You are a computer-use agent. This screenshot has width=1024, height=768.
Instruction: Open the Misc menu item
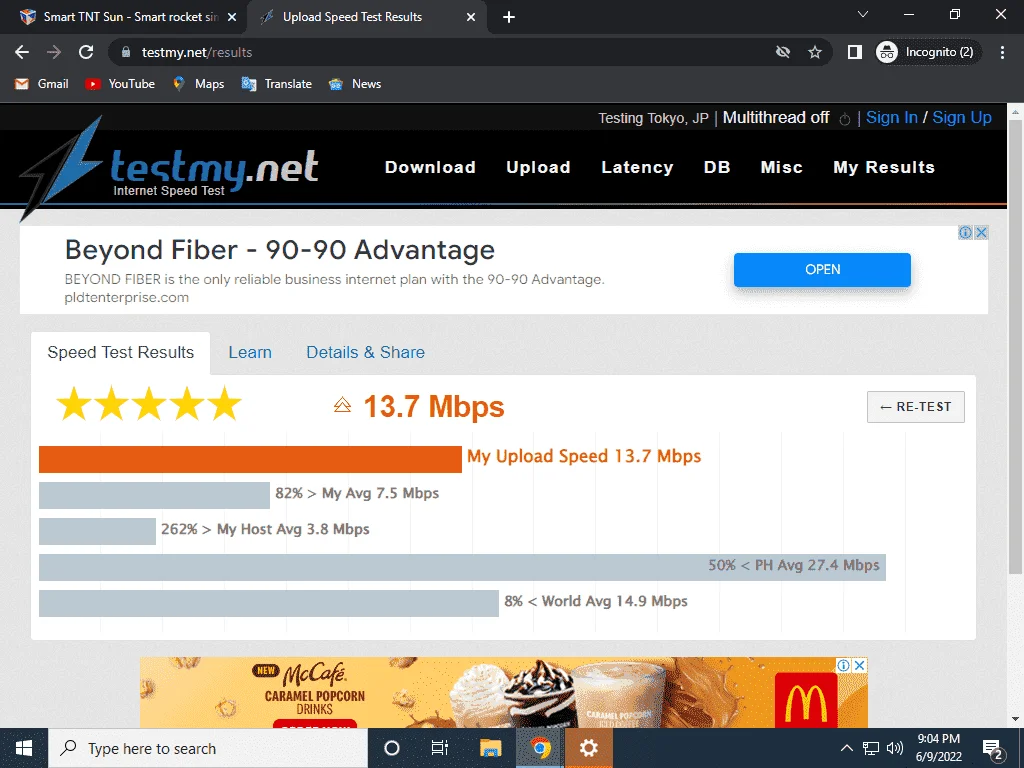tap(781, 167)
